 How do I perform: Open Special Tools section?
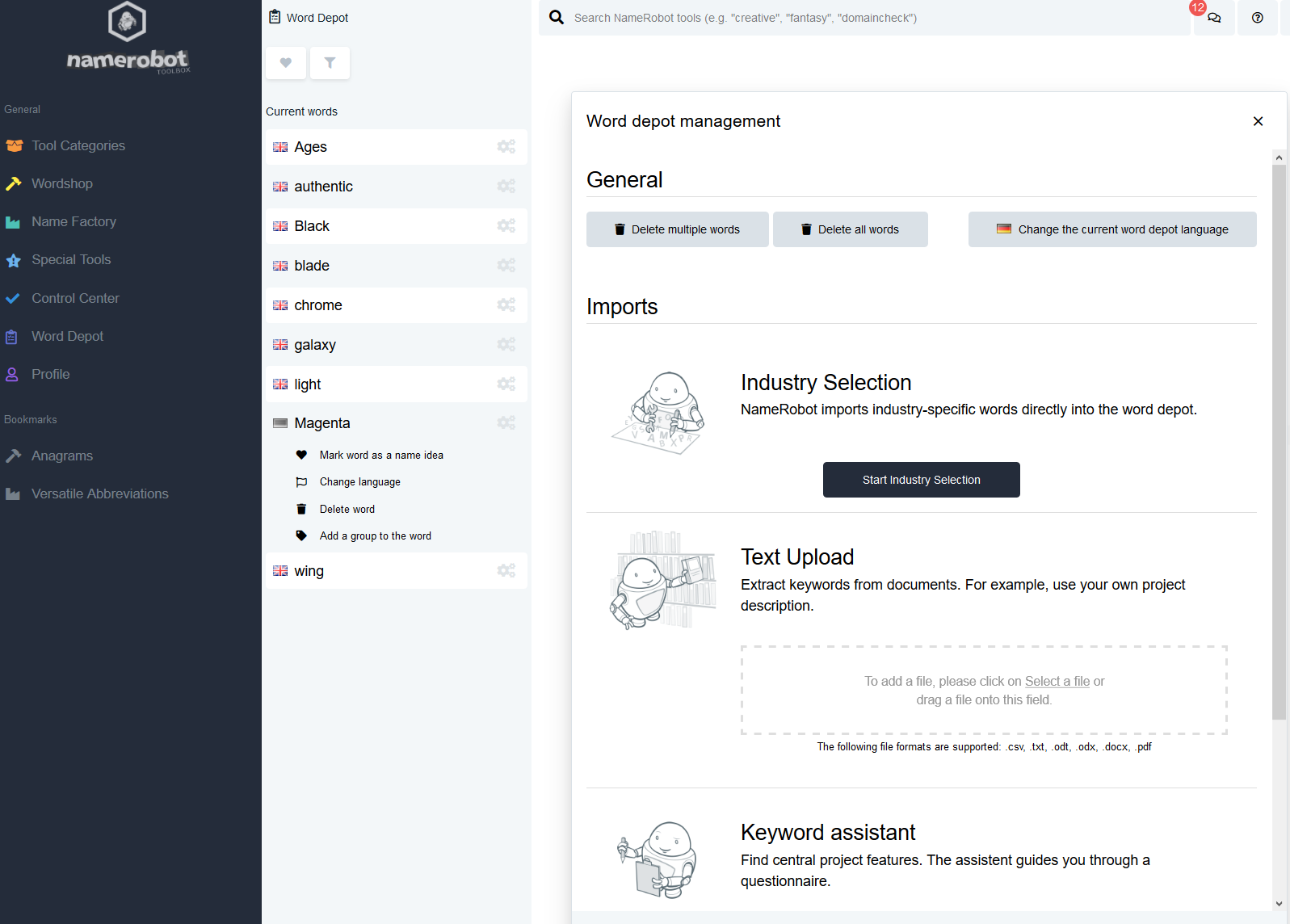tap(71, 259)
